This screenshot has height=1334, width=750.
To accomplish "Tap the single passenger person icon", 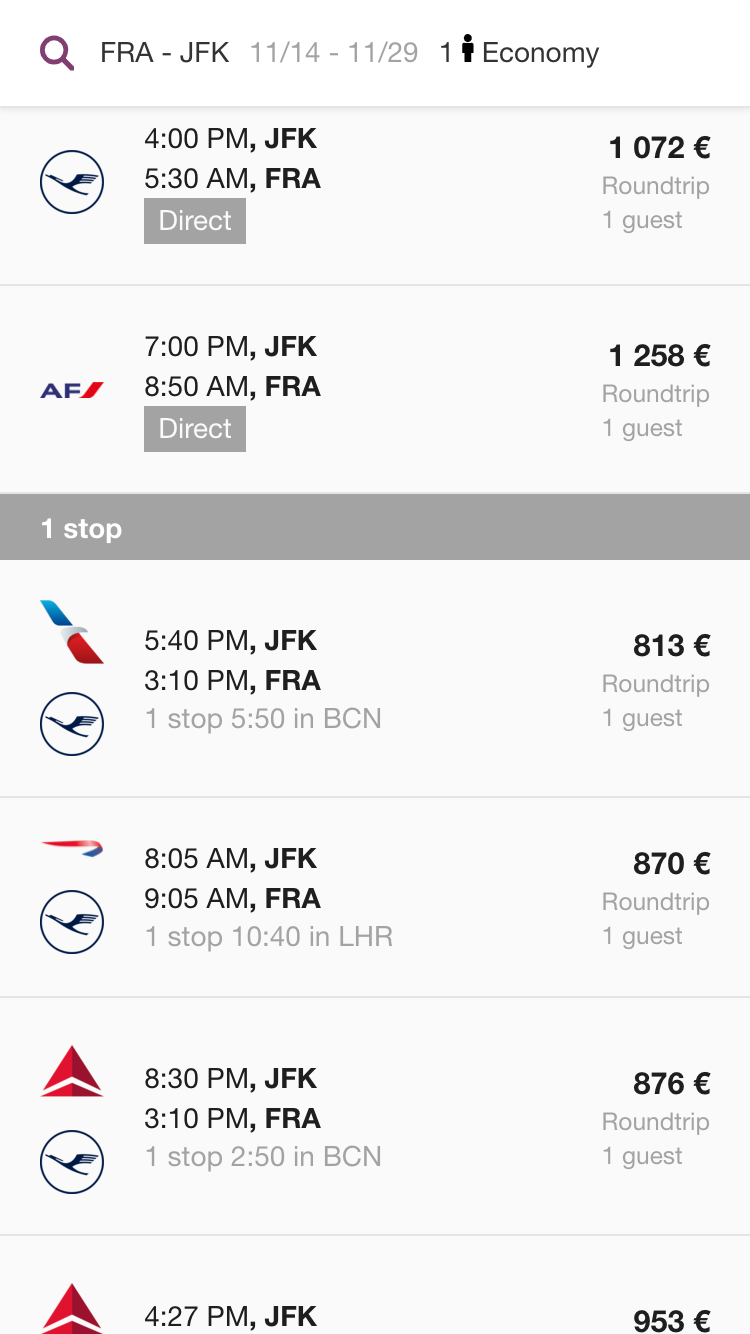I will [467, 50].
